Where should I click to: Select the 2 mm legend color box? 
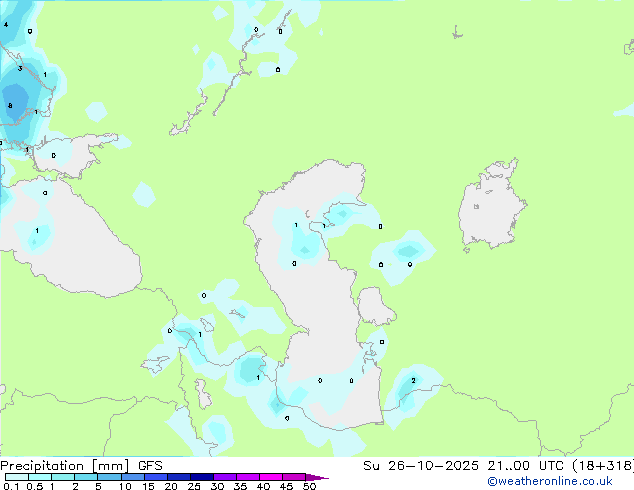point(86,477)
